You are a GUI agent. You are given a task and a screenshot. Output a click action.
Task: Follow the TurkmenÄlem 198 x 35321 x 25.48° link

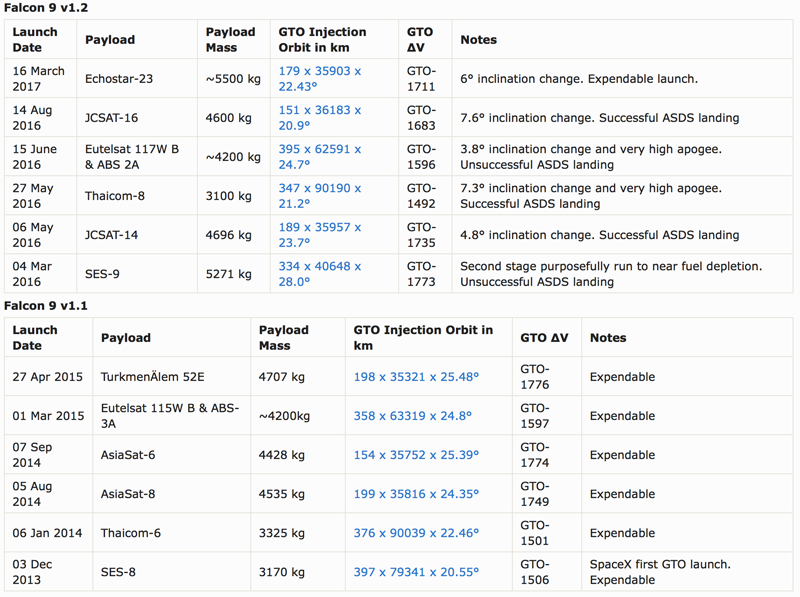coord(416,377)
